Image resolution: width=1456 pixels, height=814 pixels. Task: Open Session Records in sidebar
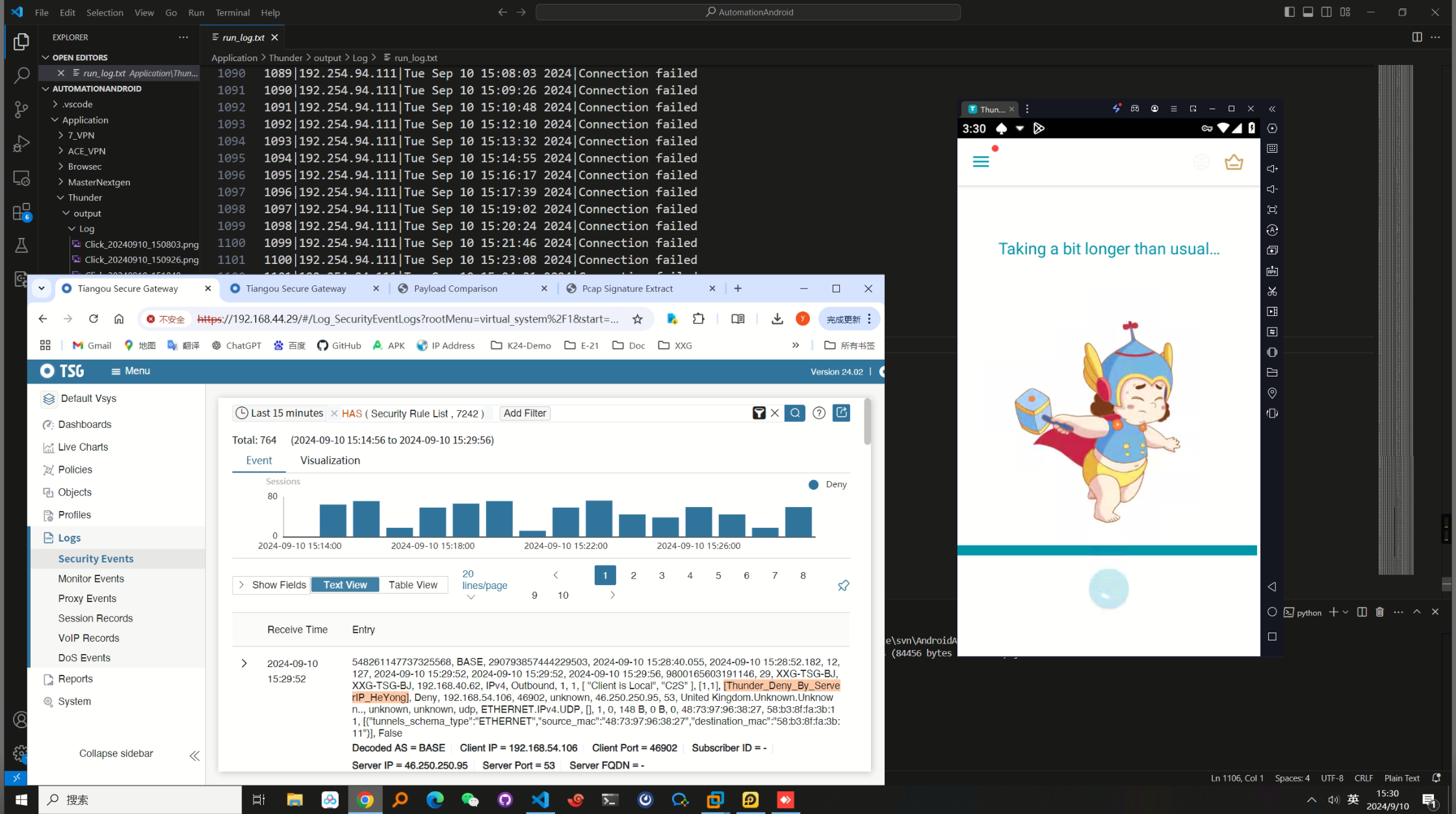pyautogui.click(x=95, y=618)
